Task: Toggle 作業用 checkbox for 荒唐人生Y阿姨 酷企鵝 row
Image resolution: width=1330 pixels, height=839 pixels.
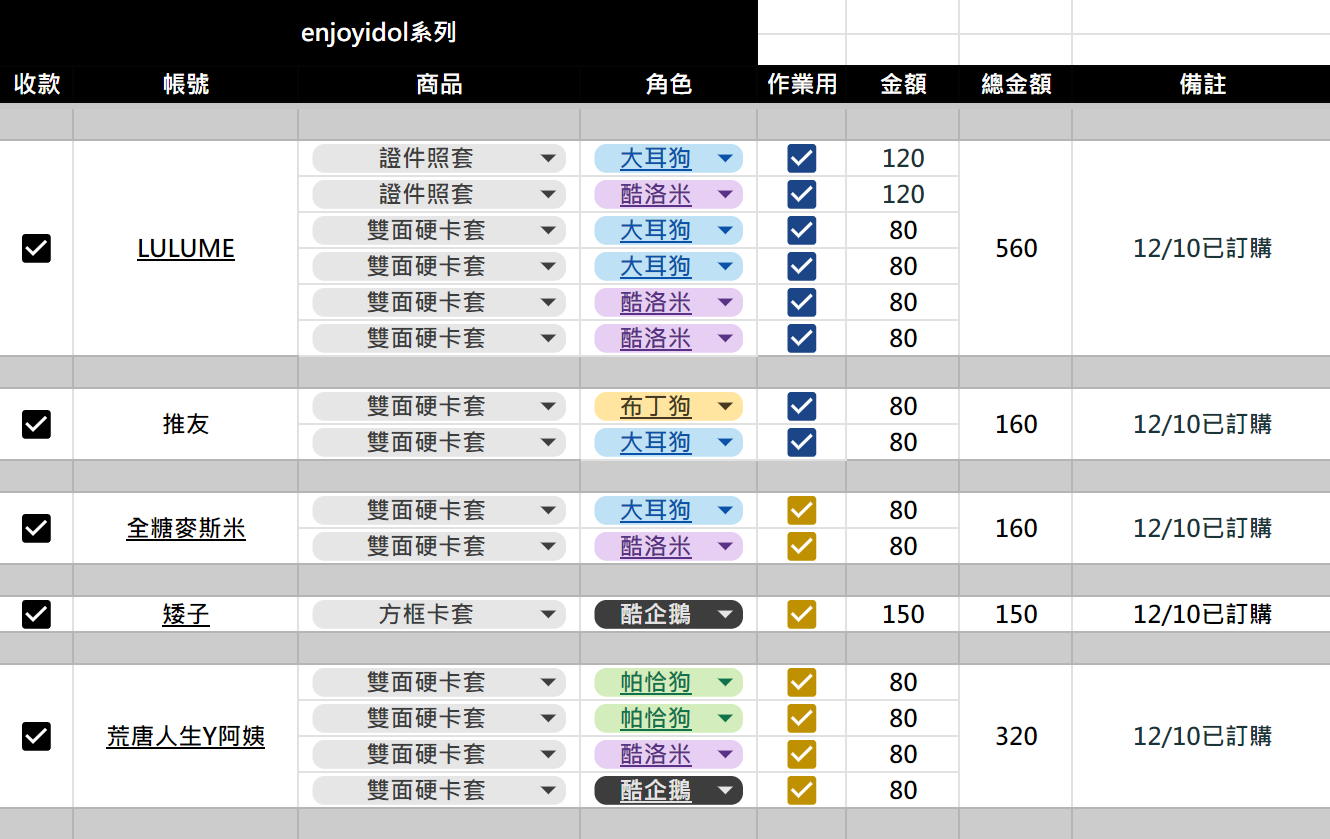Action: point(802,790)
